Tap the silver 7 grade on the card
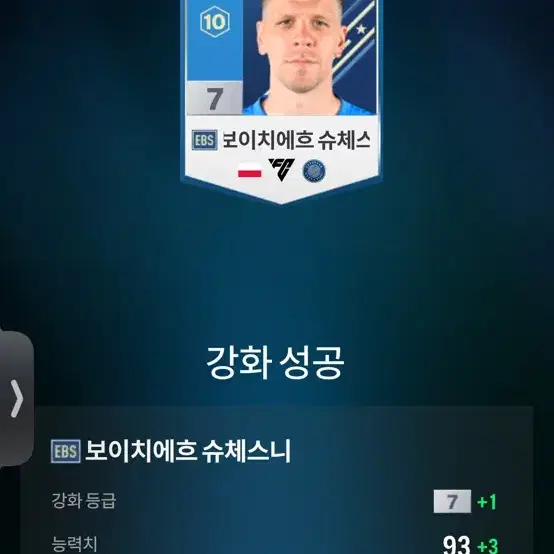554x554 pixels. pos(214,98)
